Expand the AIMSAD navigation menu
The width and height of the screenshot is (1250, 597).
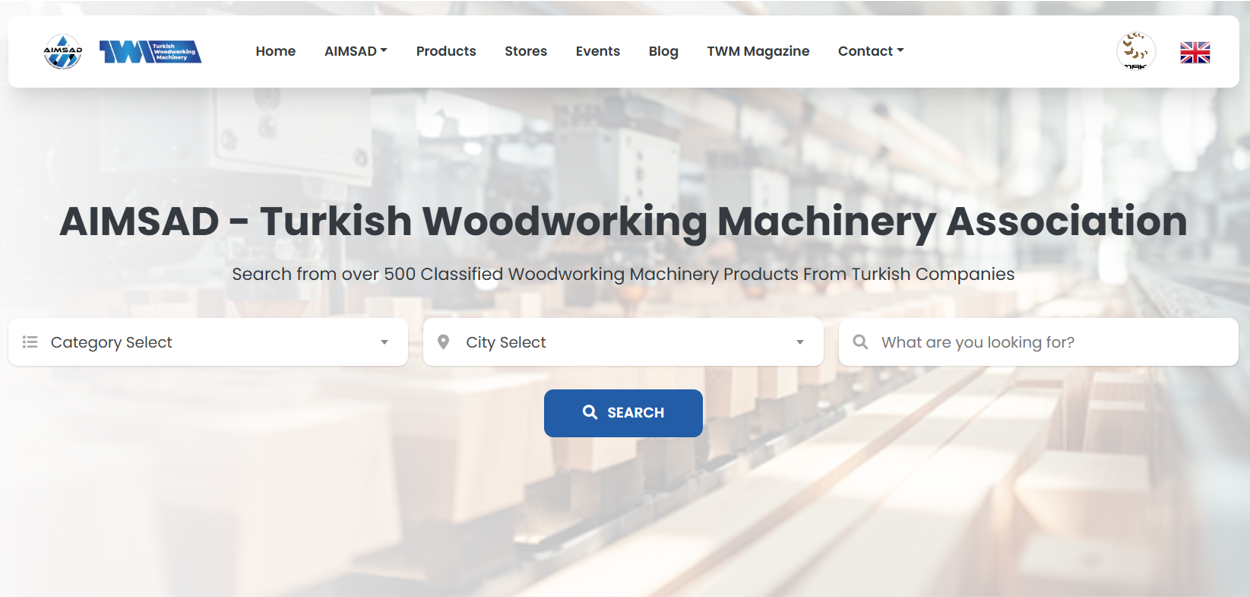(x=355, y=51)
